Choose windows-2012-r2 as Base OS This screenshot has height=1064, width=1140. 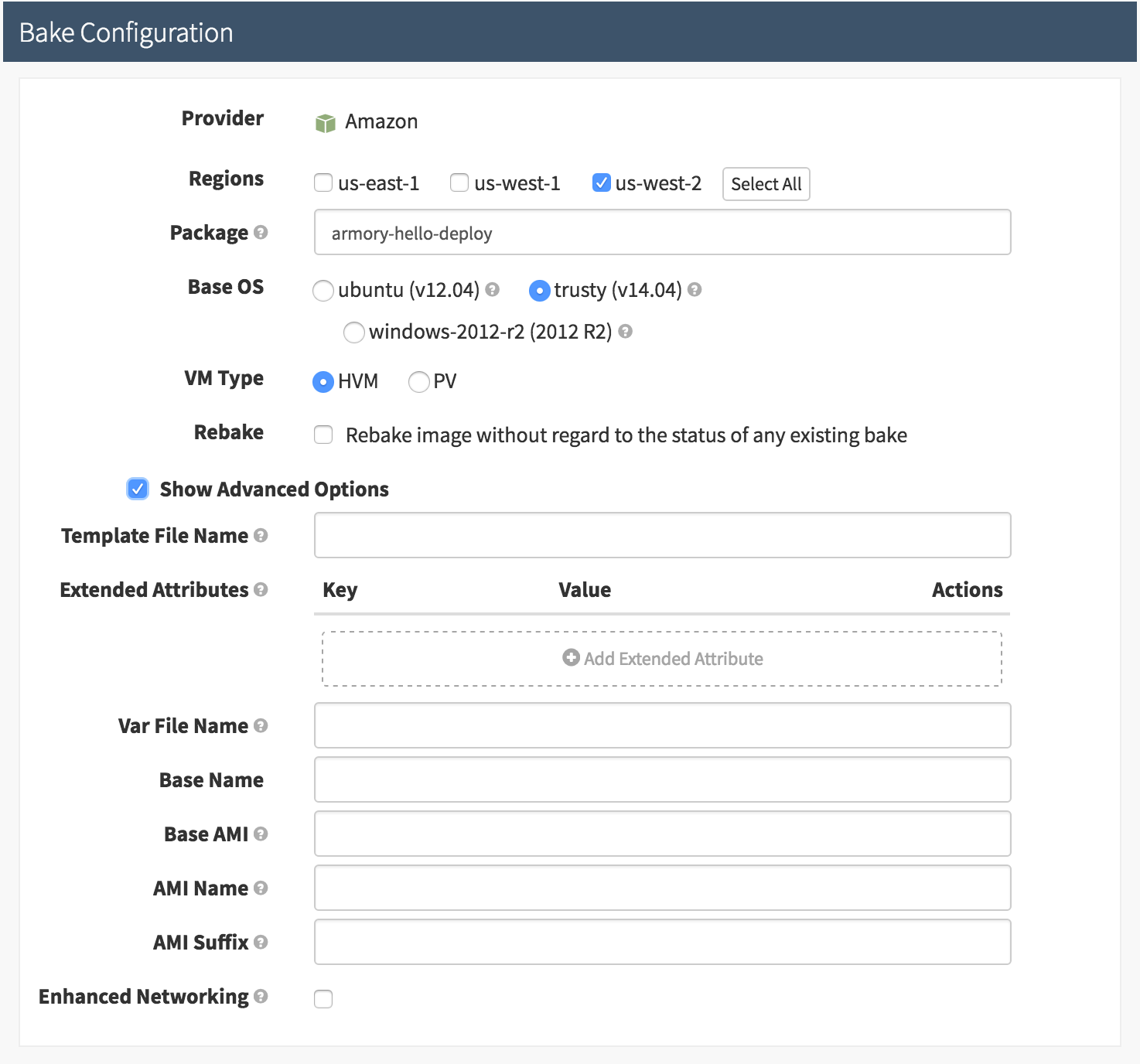(353, 332)
